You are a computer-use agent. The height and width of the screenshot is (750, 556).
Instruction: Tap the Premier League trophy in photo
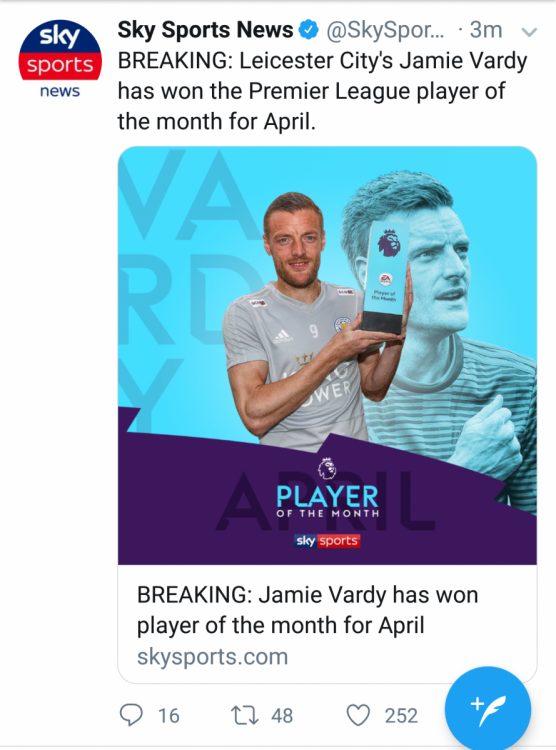pyautogui.click(x=386, y=276)
